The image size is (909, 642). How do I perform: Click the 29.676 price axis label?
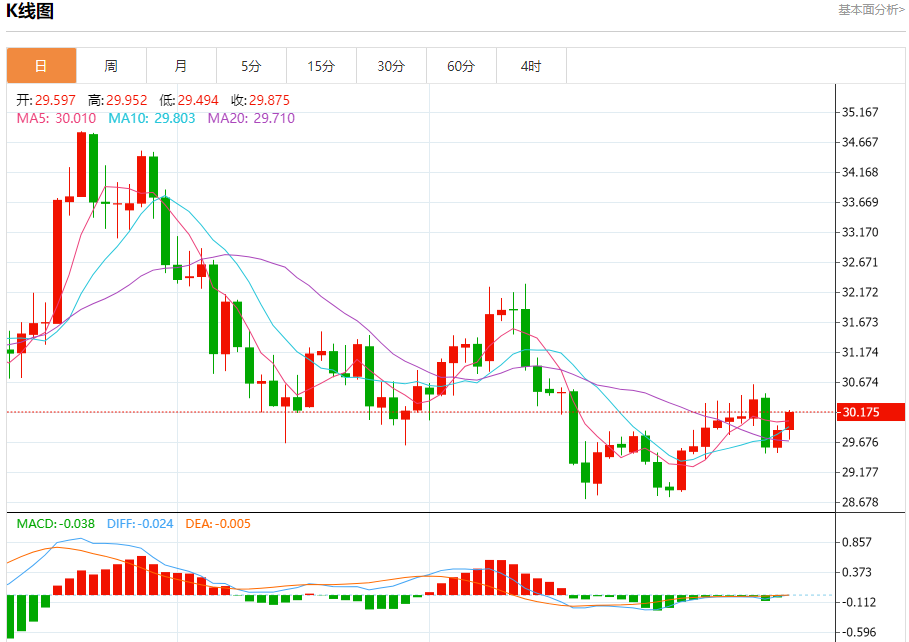coord(860,442)
